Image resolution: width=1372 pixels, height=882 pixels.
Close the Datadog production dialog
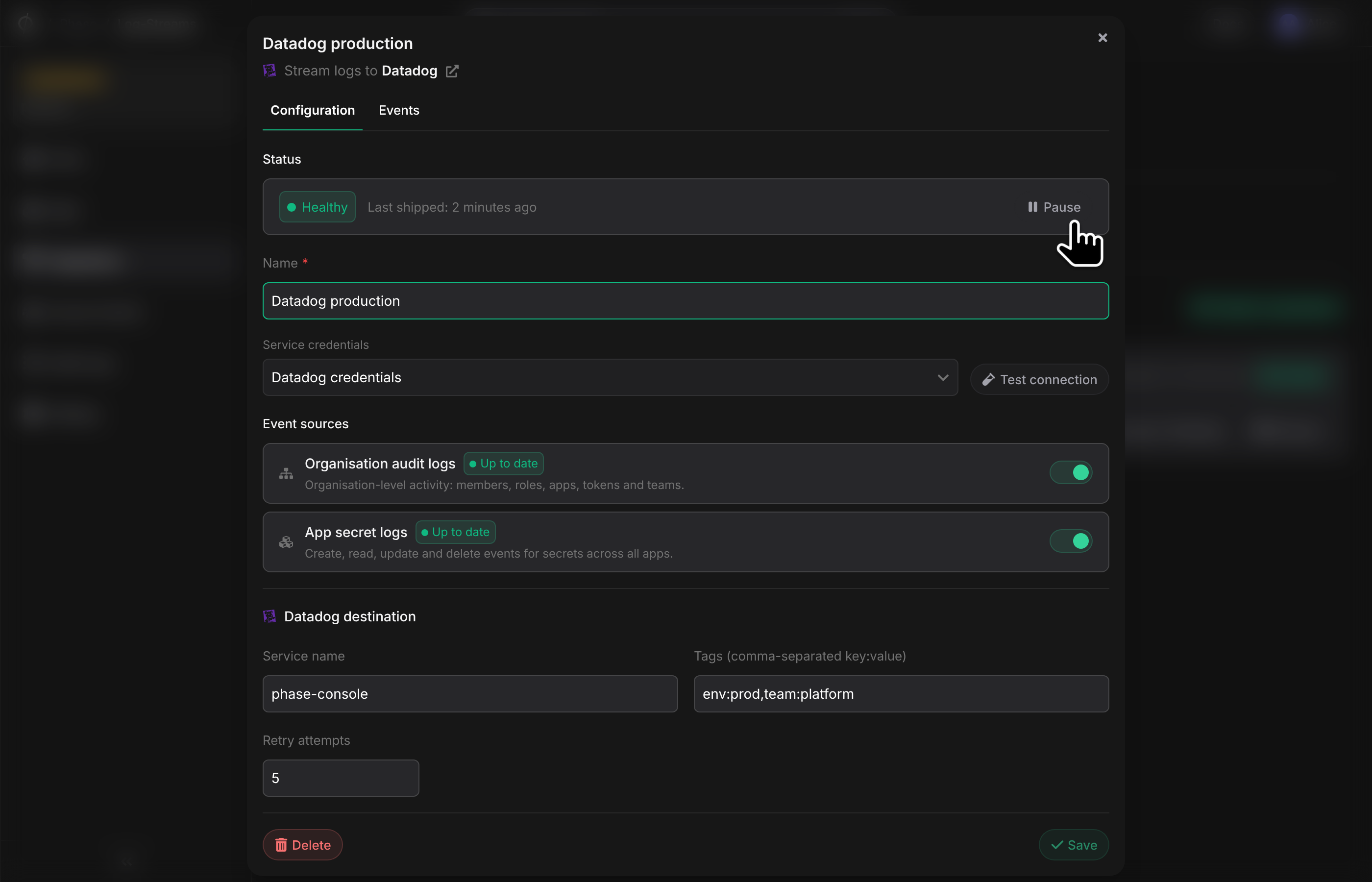coord(1102,38)
